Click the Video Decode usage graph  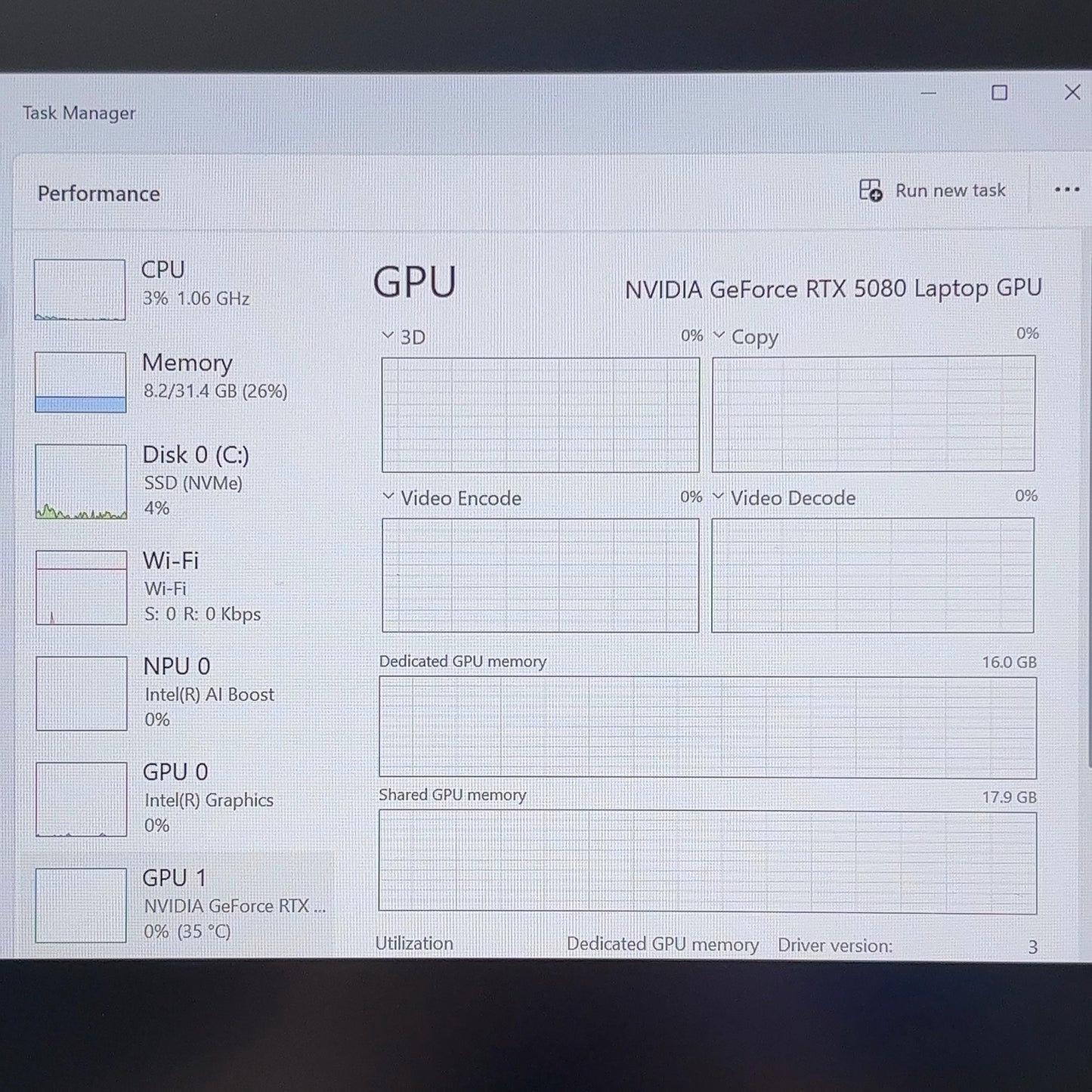(872, 575)
